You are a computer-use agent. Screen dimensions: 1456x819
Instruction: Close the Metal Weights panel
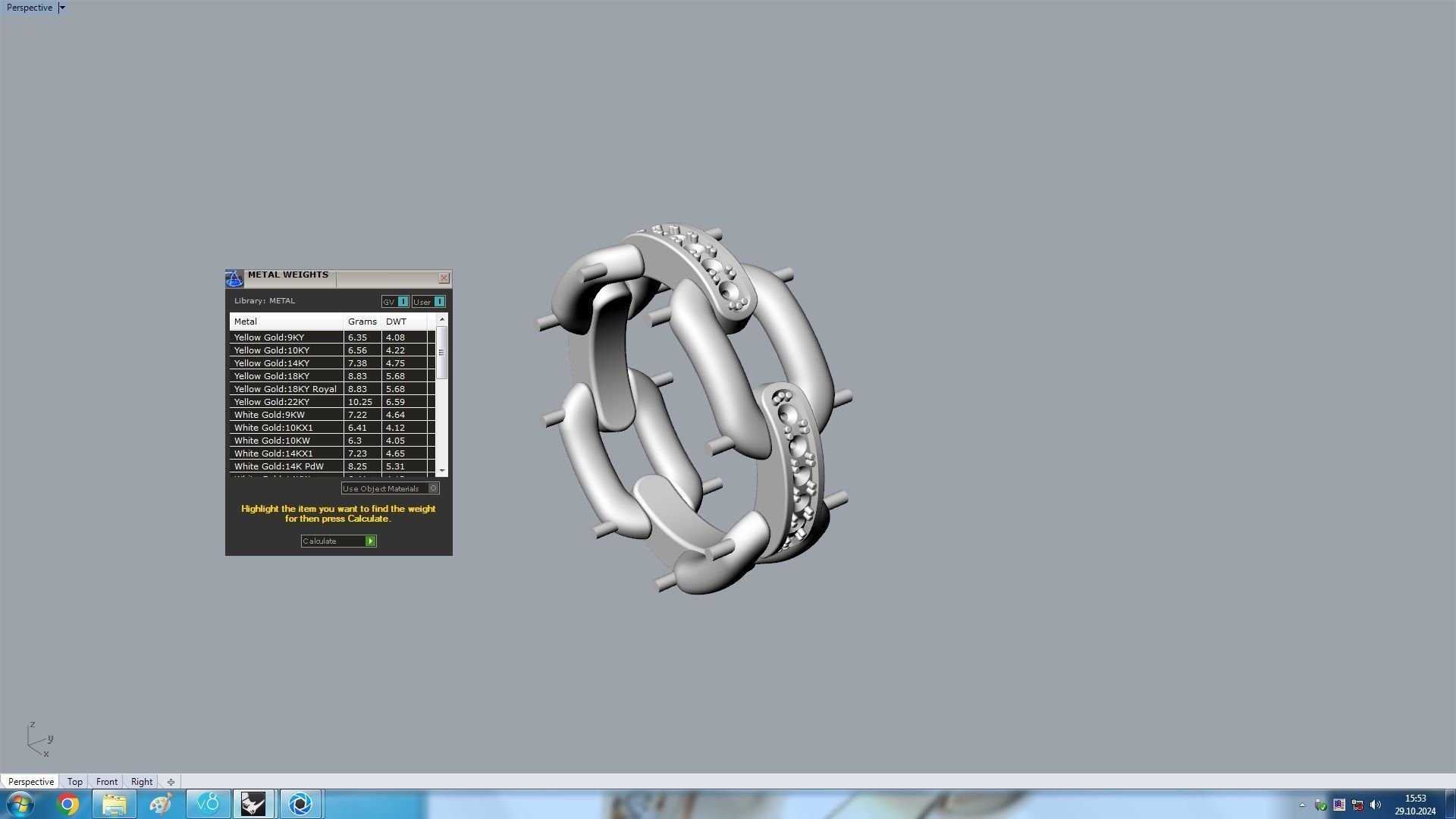click(444, 278)
